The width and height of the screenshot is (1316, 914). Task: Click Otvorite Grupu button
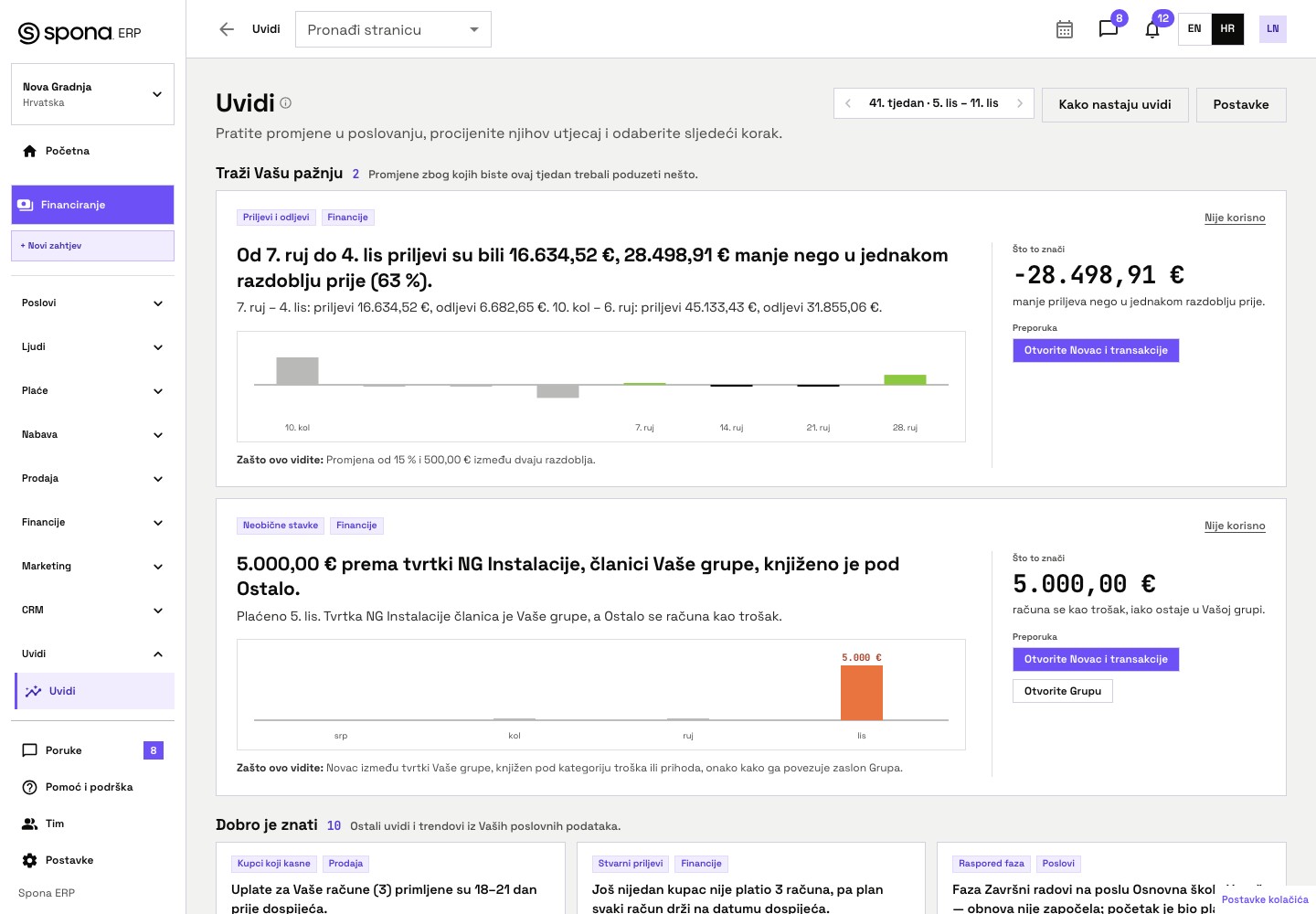pos(1063,691)
